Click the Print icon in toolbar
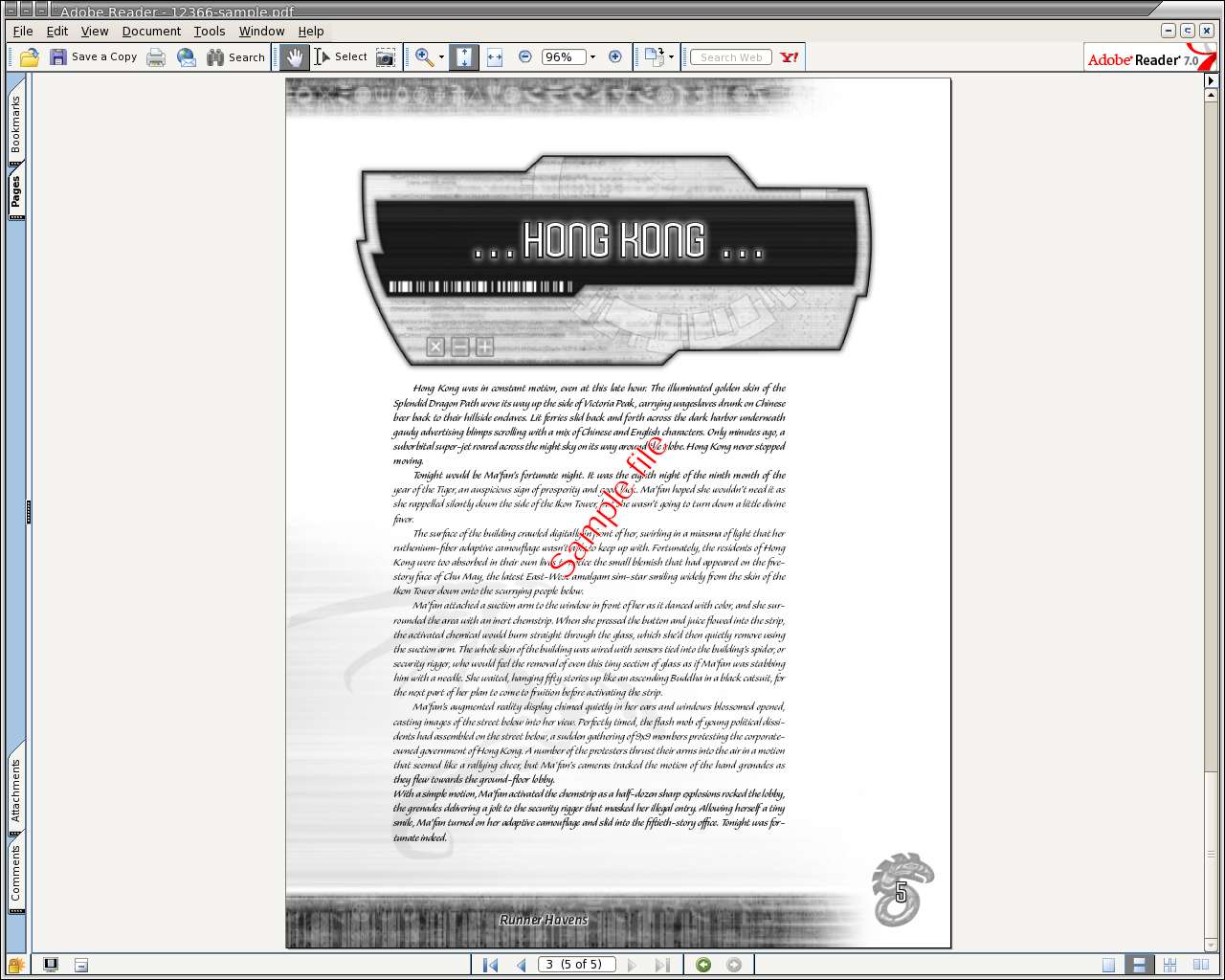Image resolution: width=1225 pixels, height=980 pixels. 156,57
